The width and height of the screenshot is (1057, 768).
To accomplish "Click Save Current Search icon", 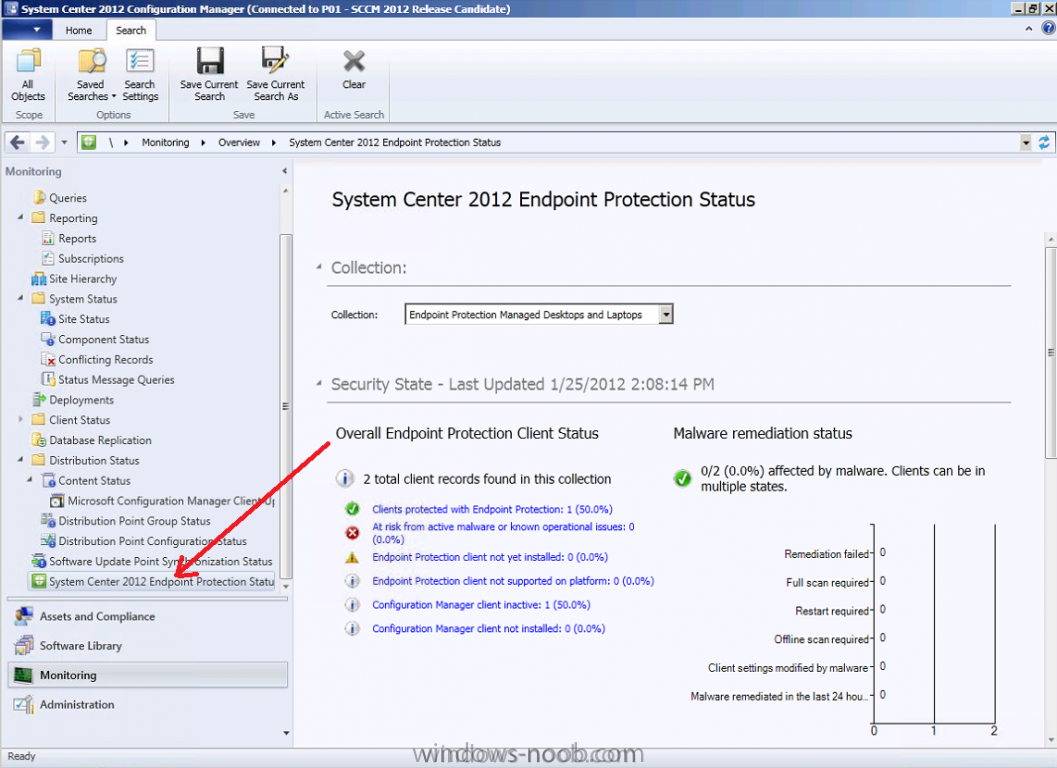I will 209,74.
